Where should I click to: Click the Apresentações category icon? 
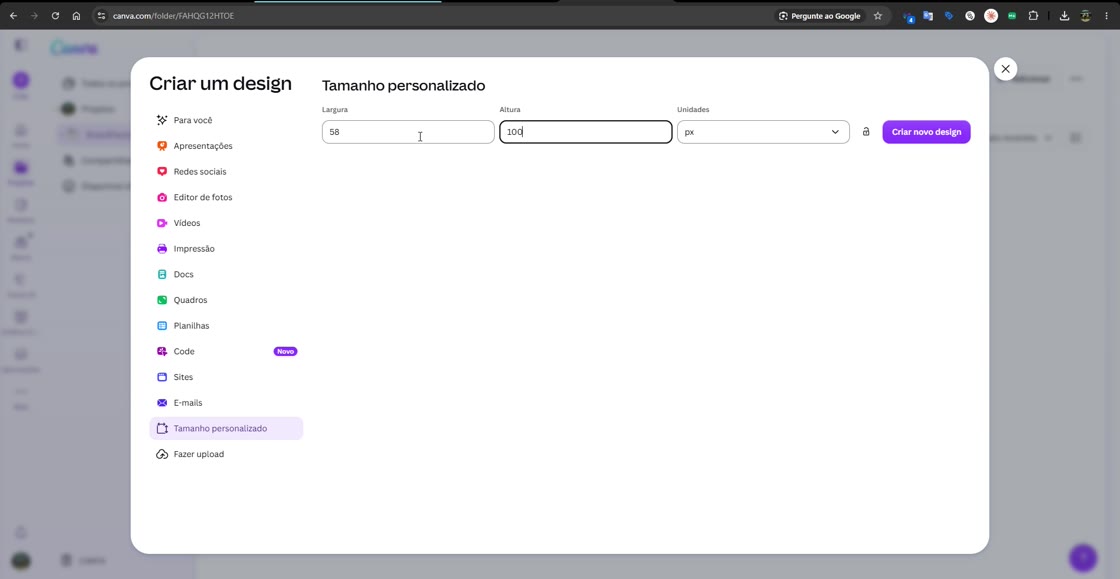pos(162,146)
